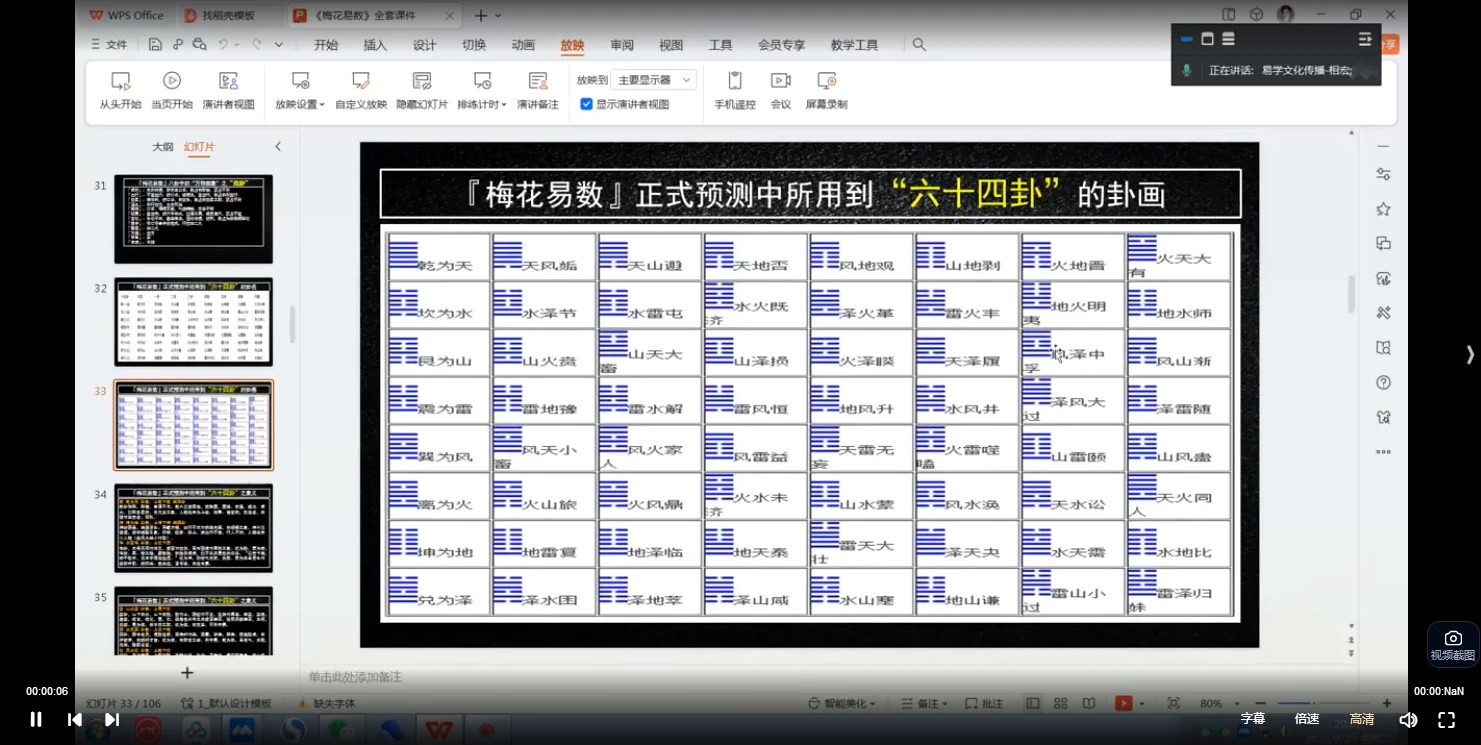Expand quick access toolbar customize arrow
1481x745 pixels.
coord(278,44)
